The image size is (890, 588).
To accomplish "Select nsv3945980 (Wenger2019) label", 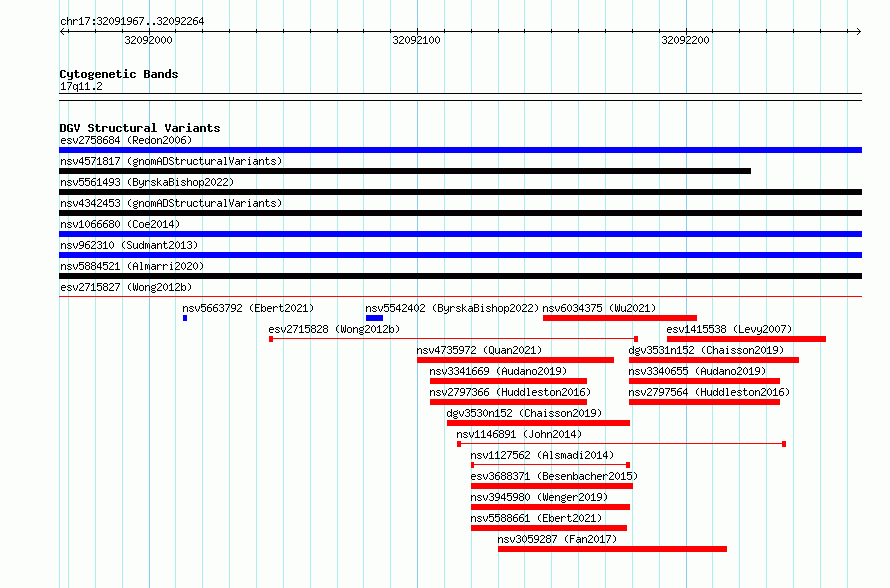I will (539, 497).
